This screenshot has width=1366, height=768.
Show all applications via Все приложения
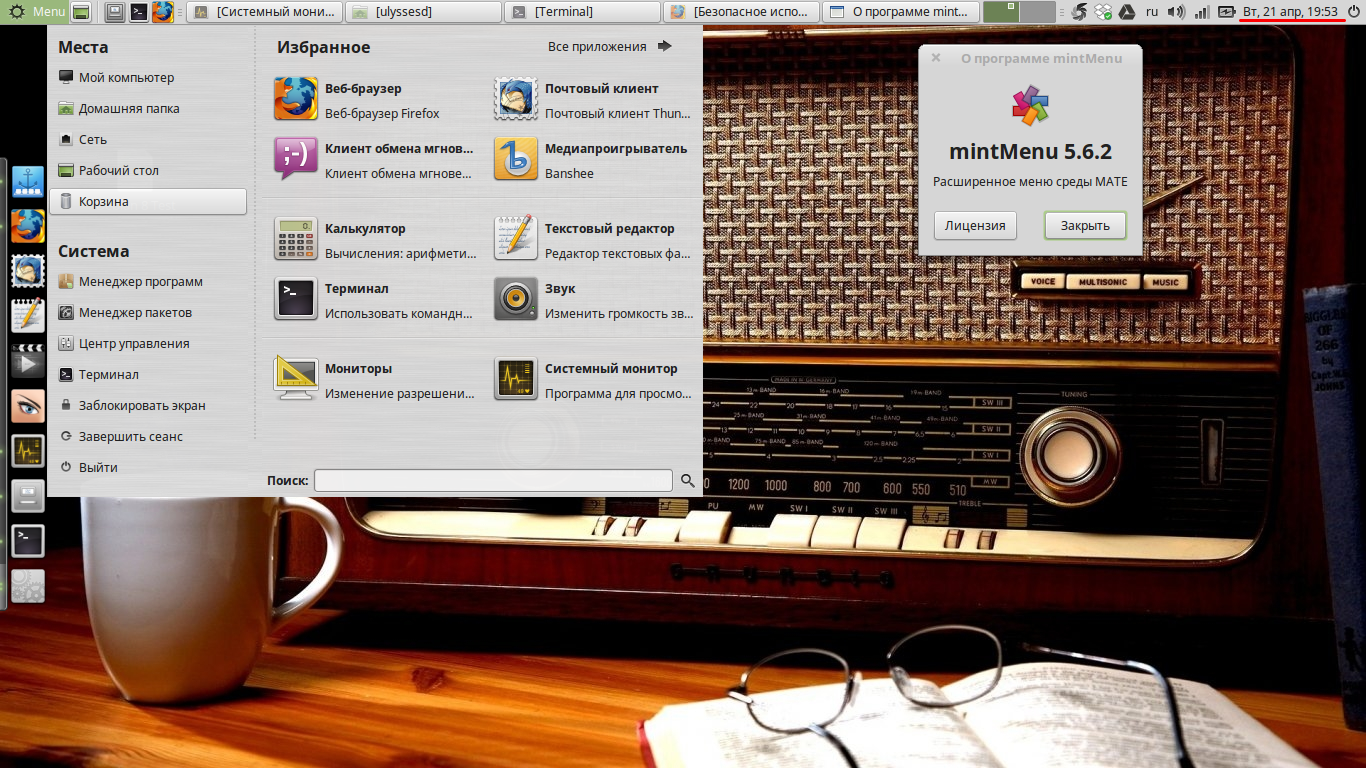click(609, 46)
